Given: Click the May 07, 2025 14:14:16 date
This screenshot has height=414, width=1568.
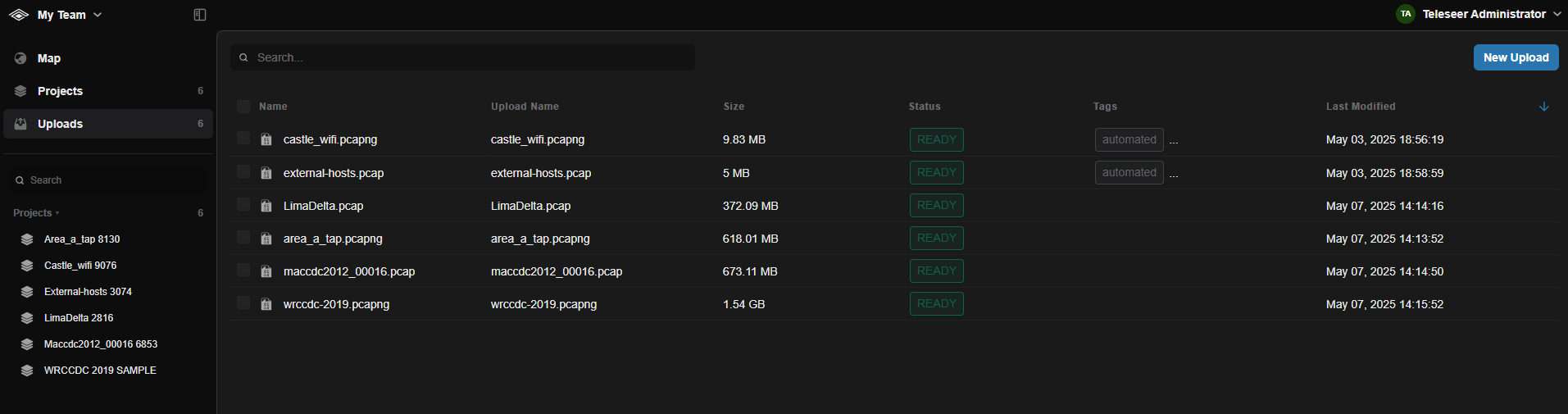Looking at the screenshot, I should [1384, 206].
